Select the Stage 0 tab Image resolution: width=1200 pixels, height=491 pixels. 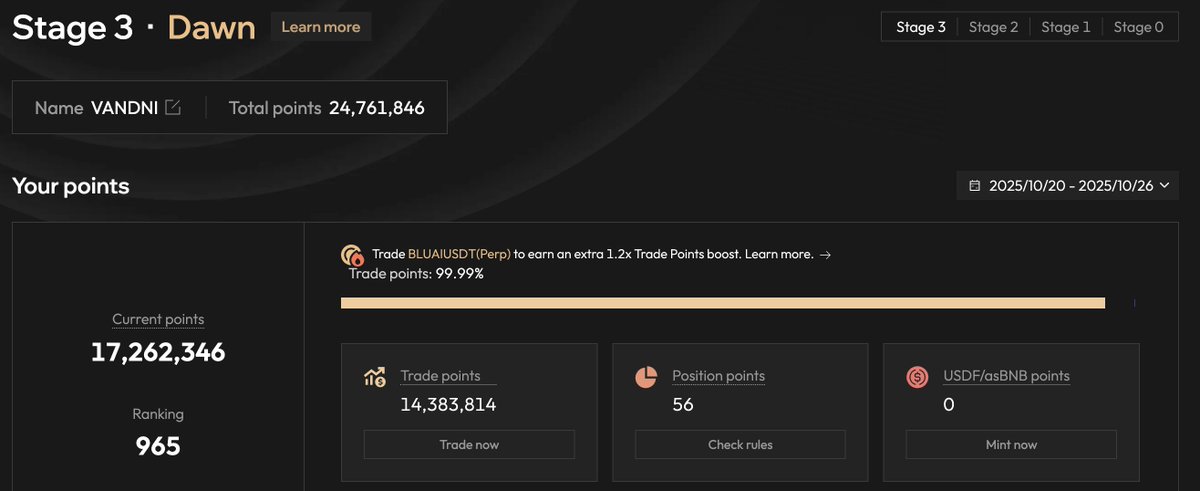coord(1139,27)
